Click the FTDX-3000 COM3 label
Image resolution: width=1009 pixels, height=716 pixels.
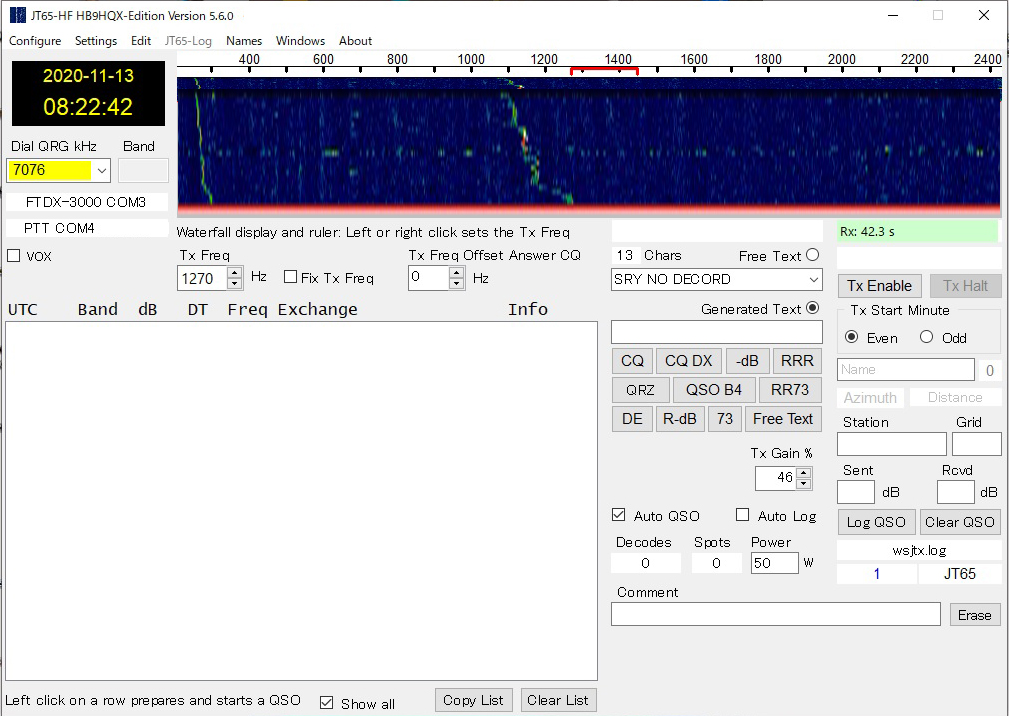[x=86, y=202]
